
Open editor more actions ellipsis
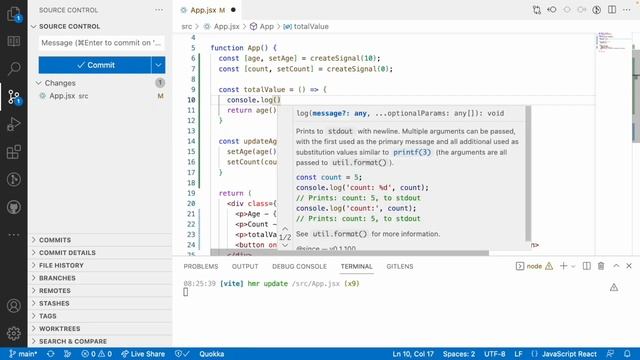point(627,10)
